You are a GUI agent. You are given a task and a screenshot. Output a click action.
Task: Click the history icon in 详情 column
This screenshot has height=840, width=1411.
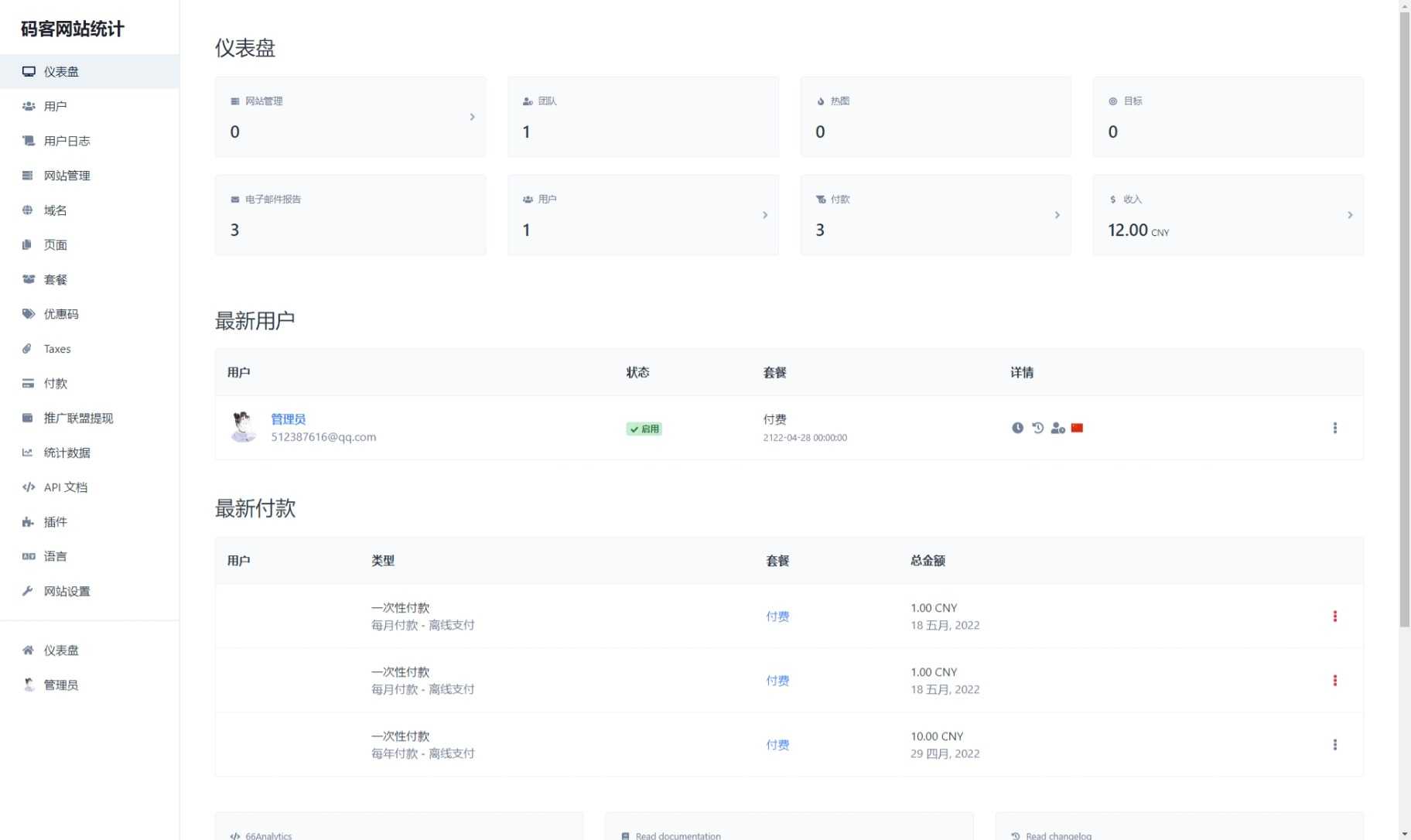pos(1038,428)
